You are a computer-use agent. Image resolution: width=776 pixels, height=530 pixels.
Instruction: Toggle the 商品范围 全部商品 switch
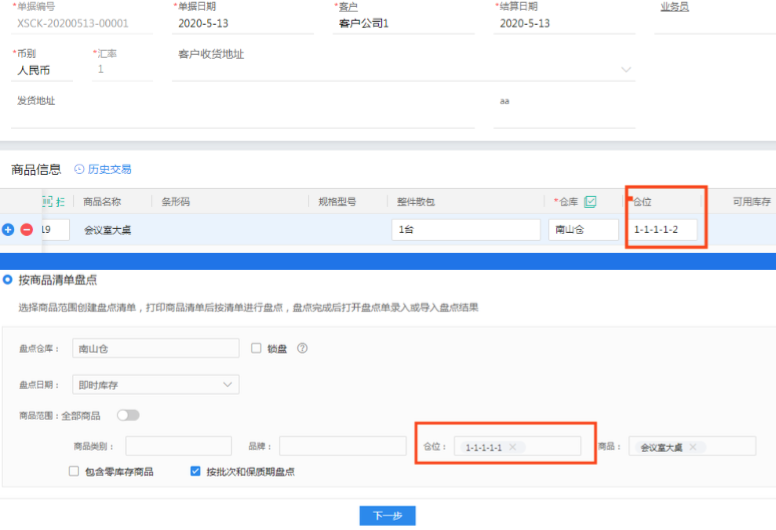pyautogui.click(x=128, y=415)
